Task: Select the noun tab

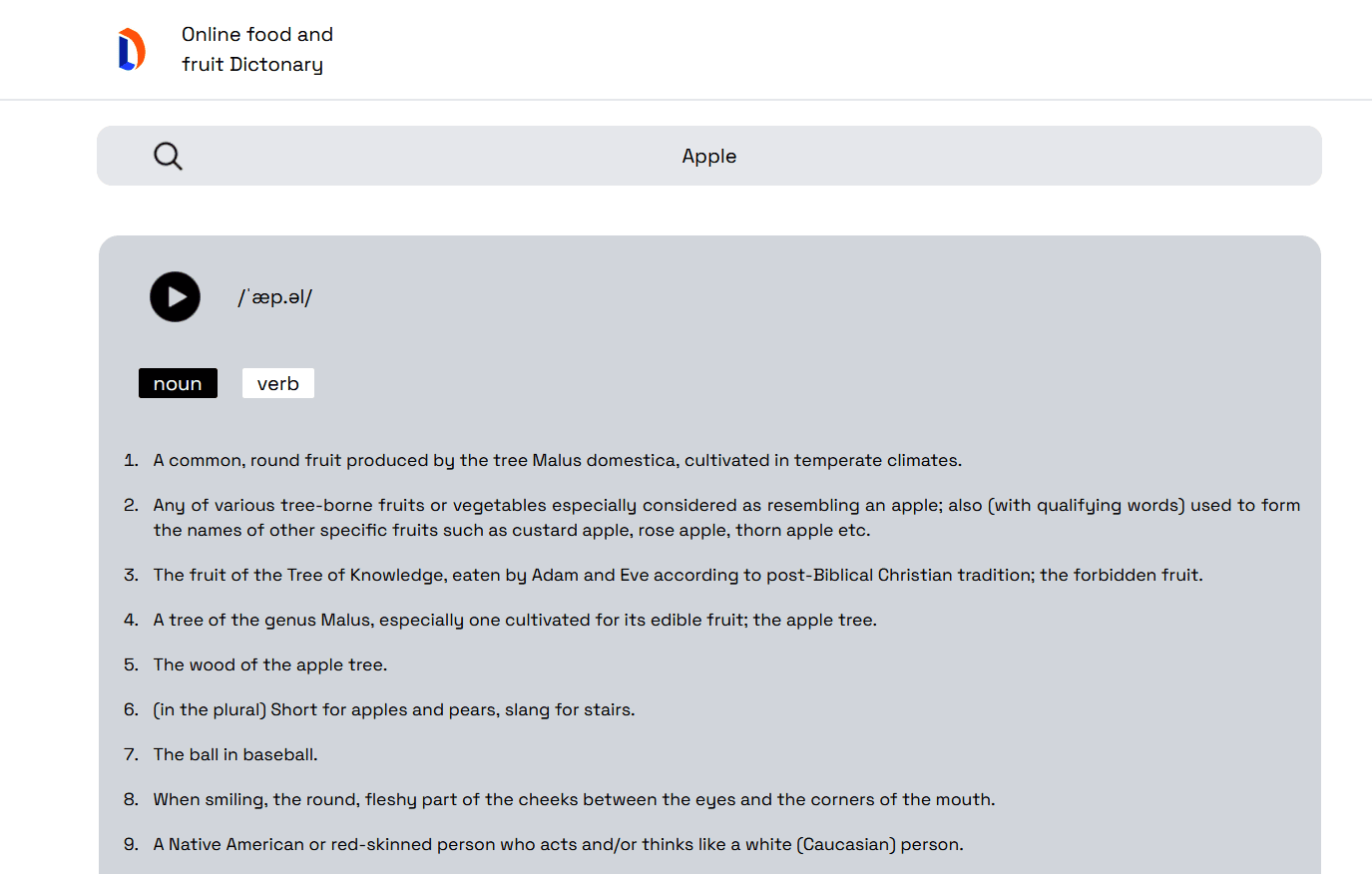Action: click(x=178, y=383)
